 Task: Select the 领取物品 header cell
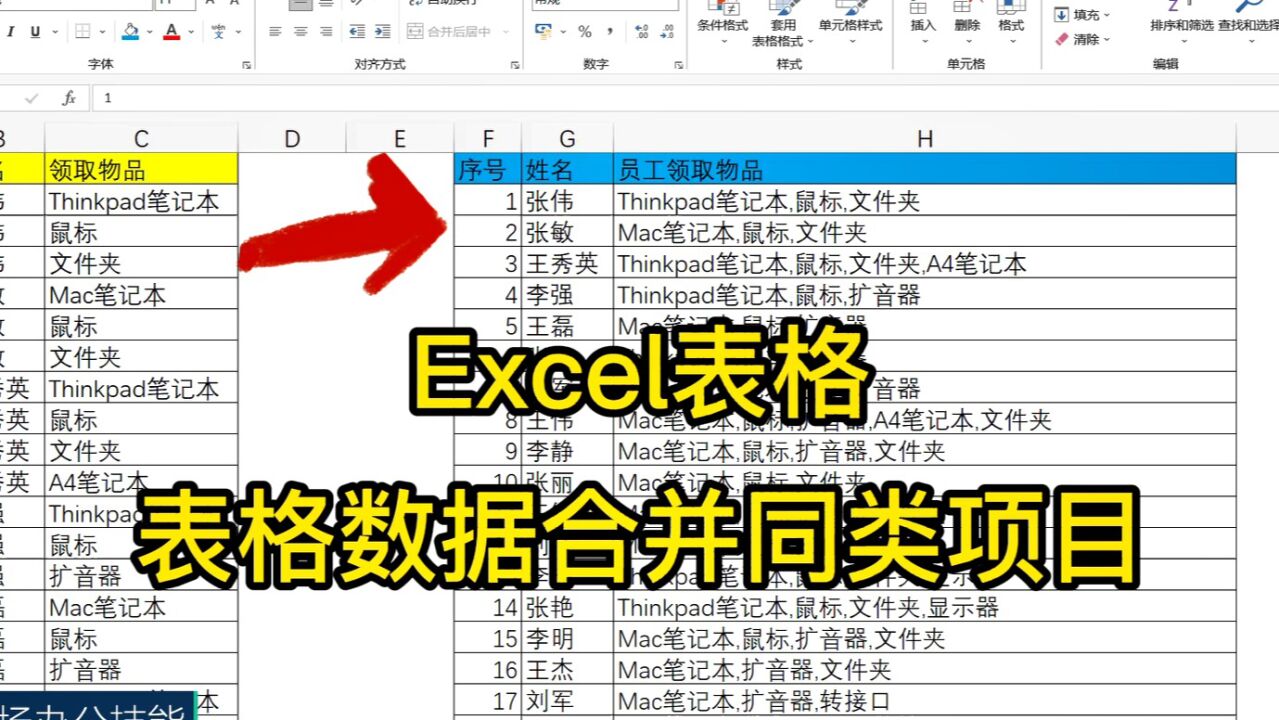click(x=141, y=169)
